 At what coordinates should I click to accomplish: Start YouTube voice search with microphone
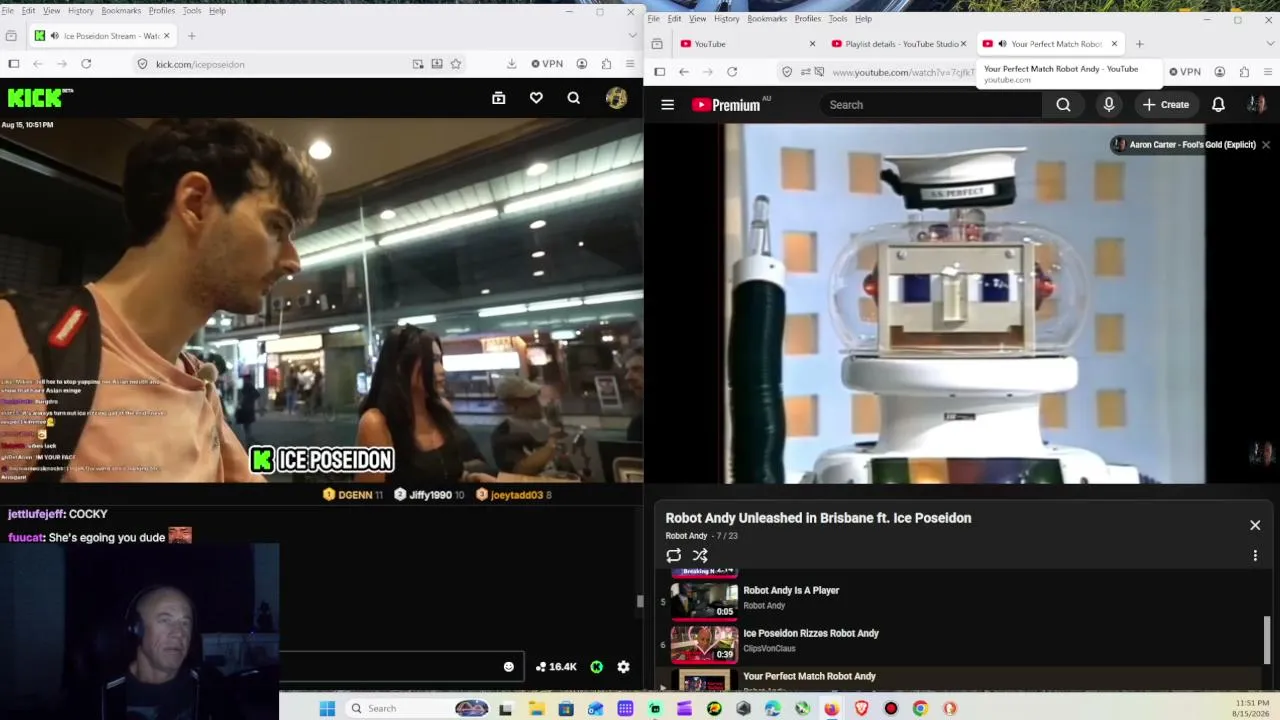coord(1108,105)
